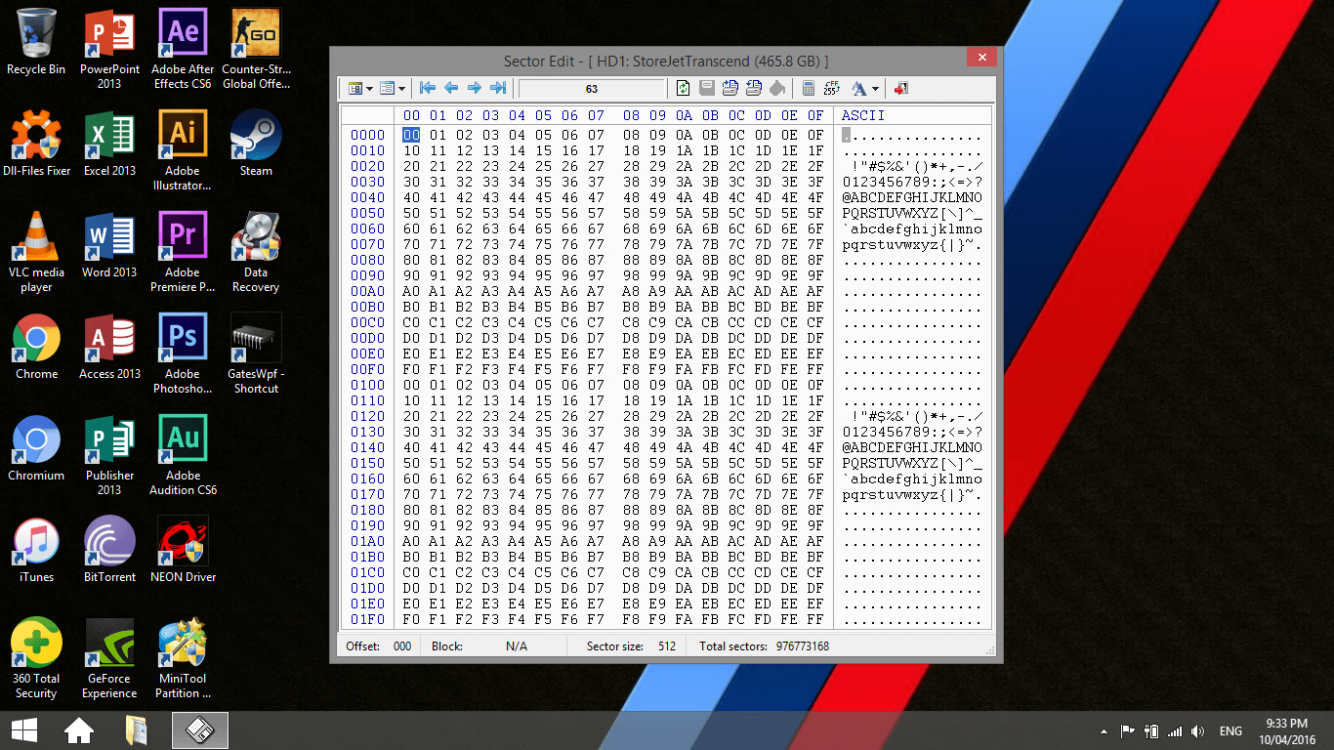The width and height of the screenshot is (1334, 750).
Task: Close the Sector Edit window
Action: tap(981, 58)
